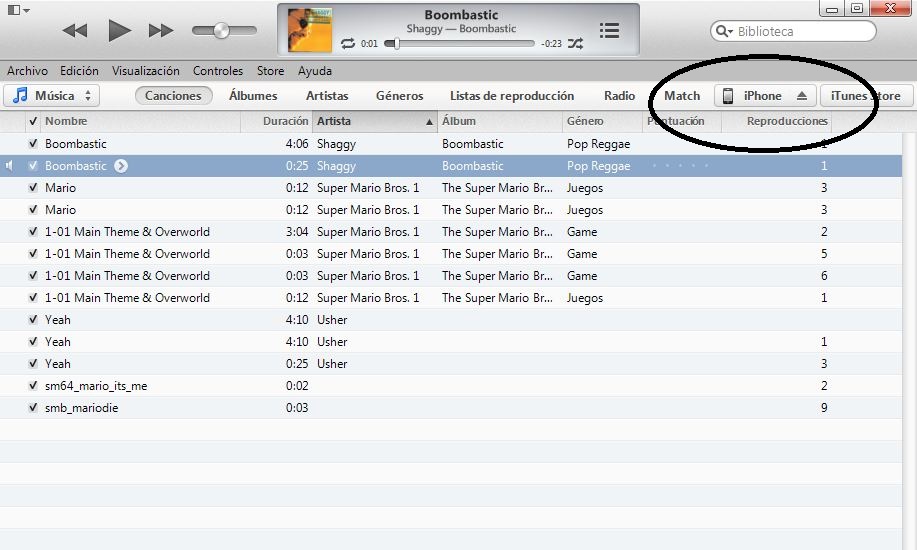
Task: Uncheck the first Mario song checkbox
Action: (33, 187)
